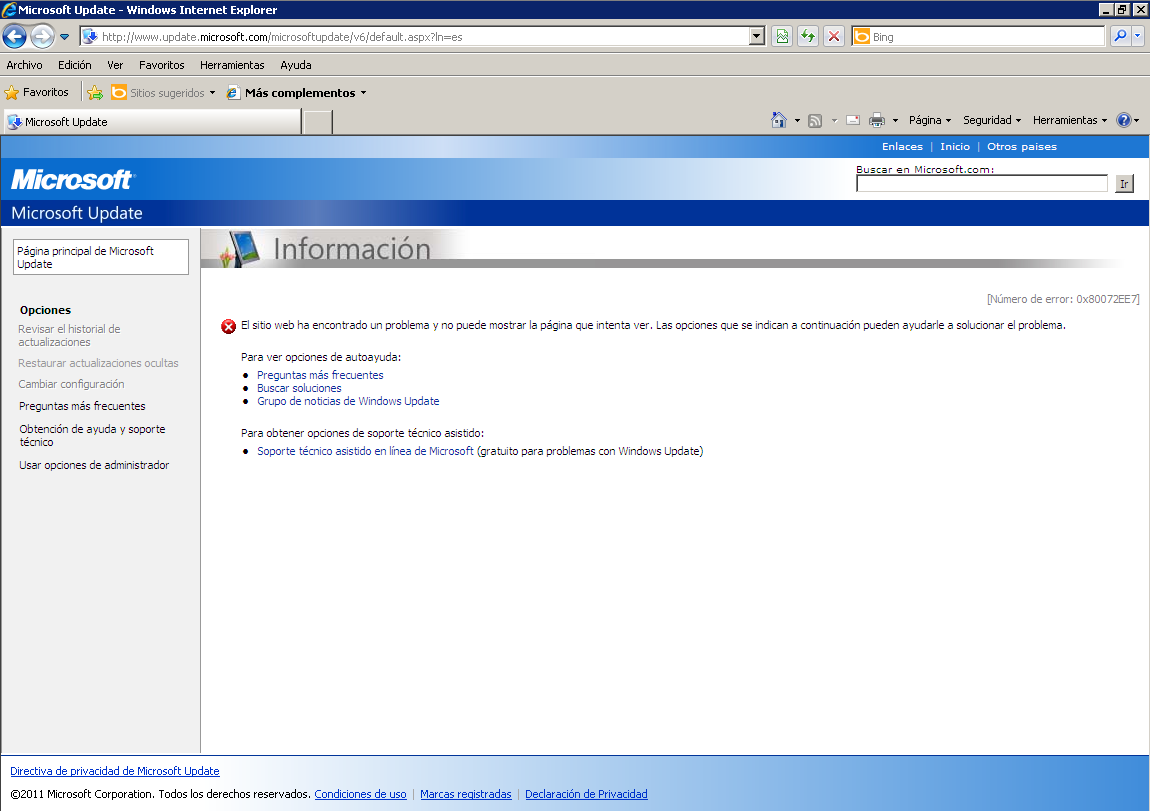Open Condiciones de uso link
Viewport: 1150px width, 811px height.
[360, 794]
